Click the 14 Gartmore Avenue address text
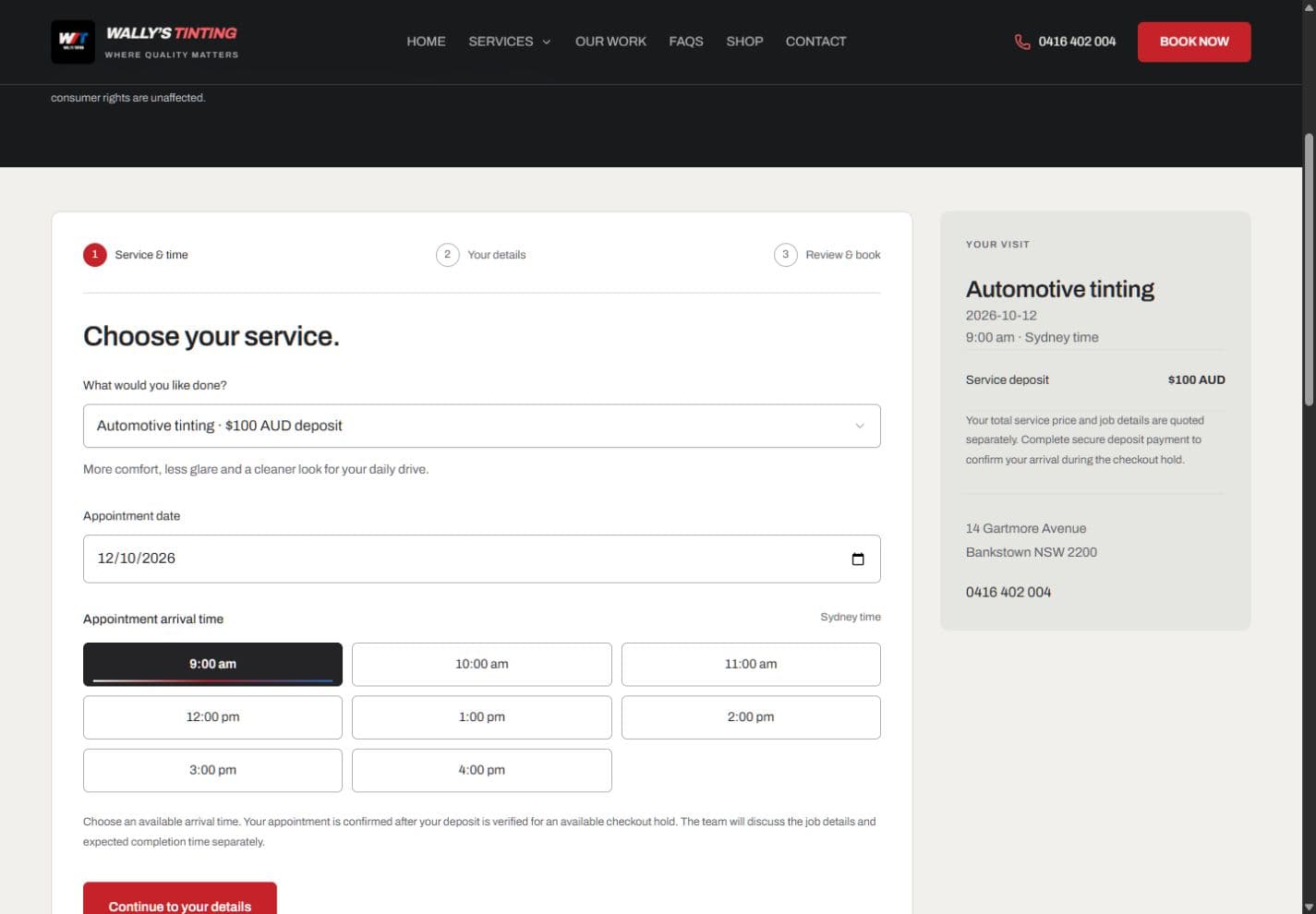 [x=1026, y=529]
